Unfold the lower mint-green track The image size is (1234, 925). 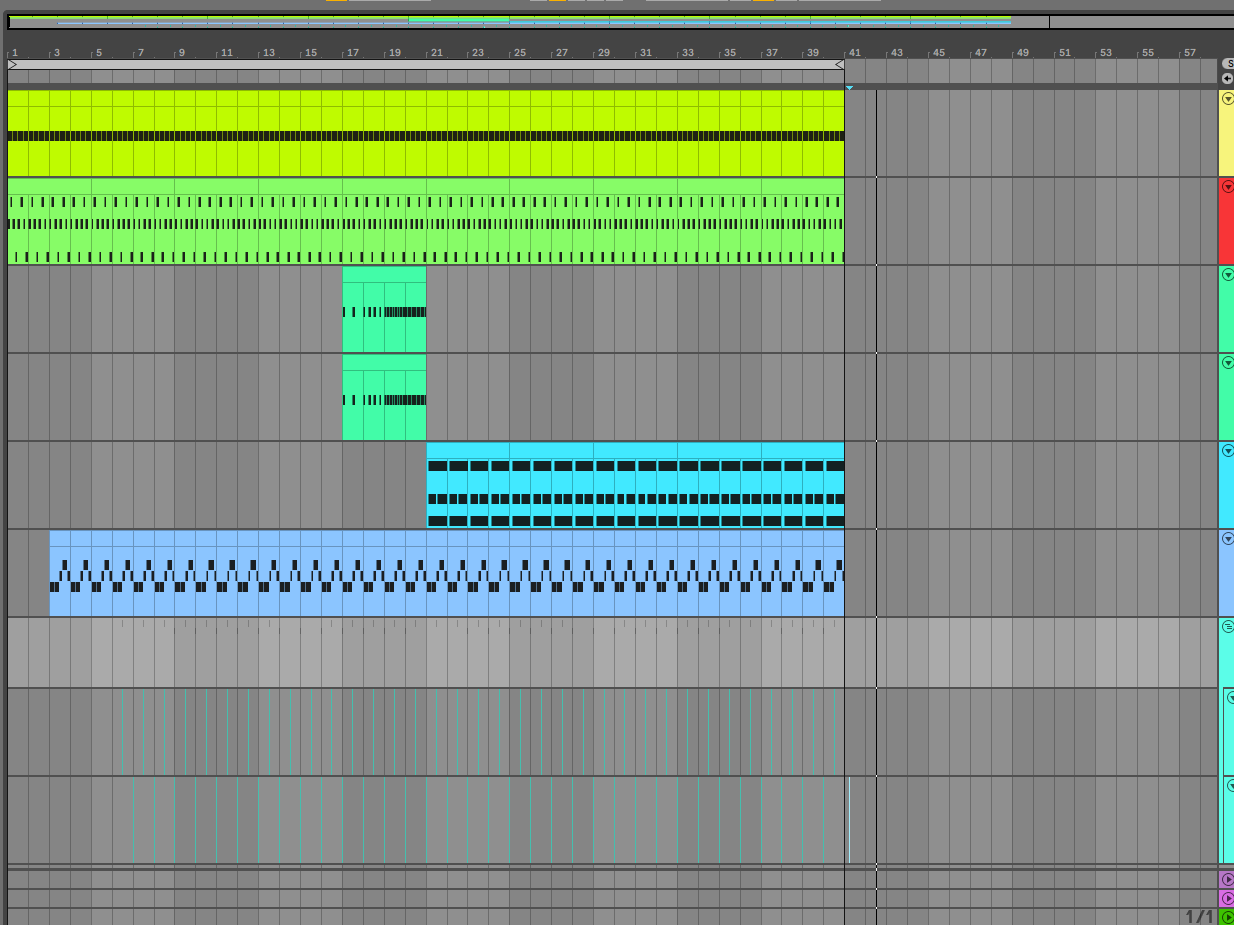1228,362
